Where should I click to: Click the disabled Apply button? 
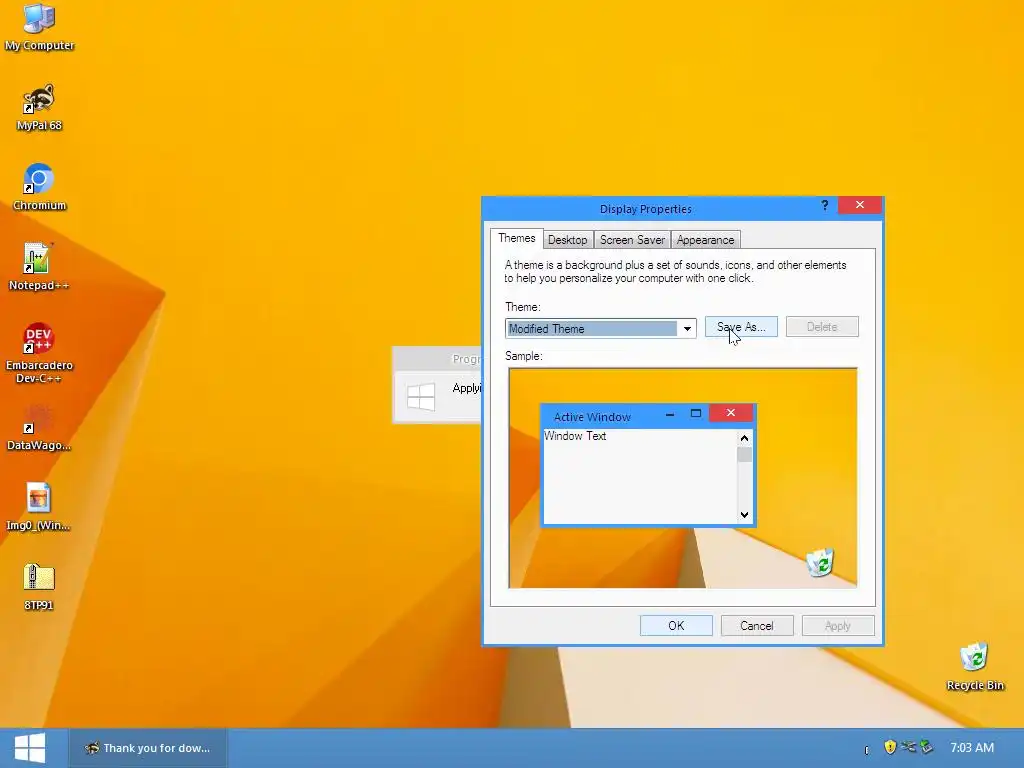[838, 626]
